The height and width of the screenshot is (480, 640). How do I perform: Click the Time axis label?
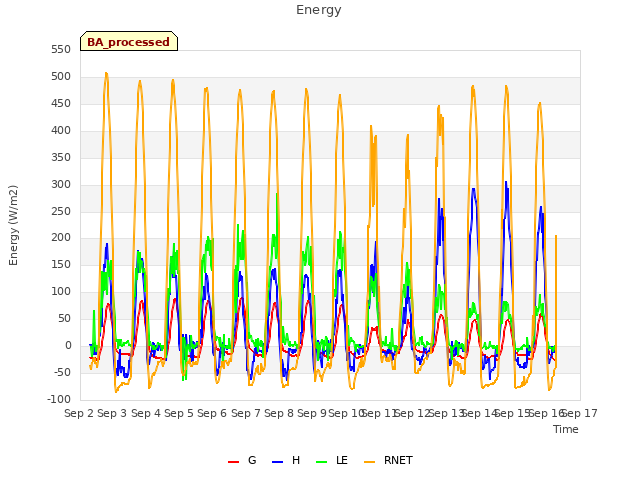point(566,429)
